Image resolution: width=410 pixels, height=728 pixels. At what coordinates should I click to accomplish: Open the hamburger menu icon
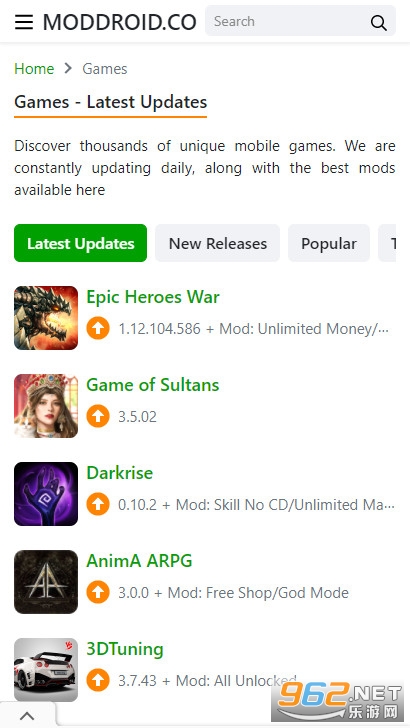click(x=24, y=22)
